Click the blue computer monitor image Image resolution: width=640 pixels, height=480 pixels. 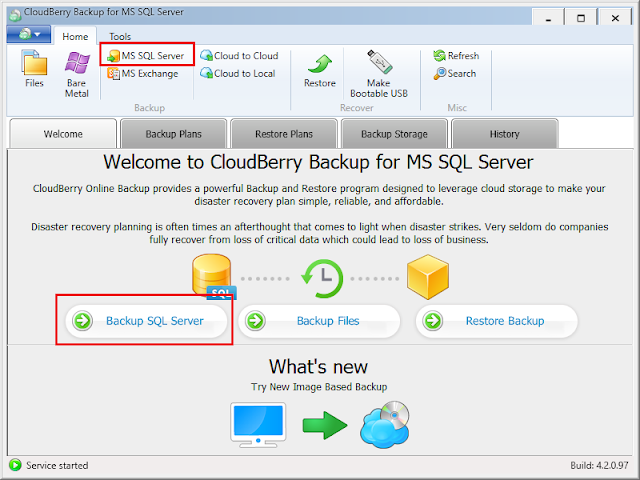[258, 425]
